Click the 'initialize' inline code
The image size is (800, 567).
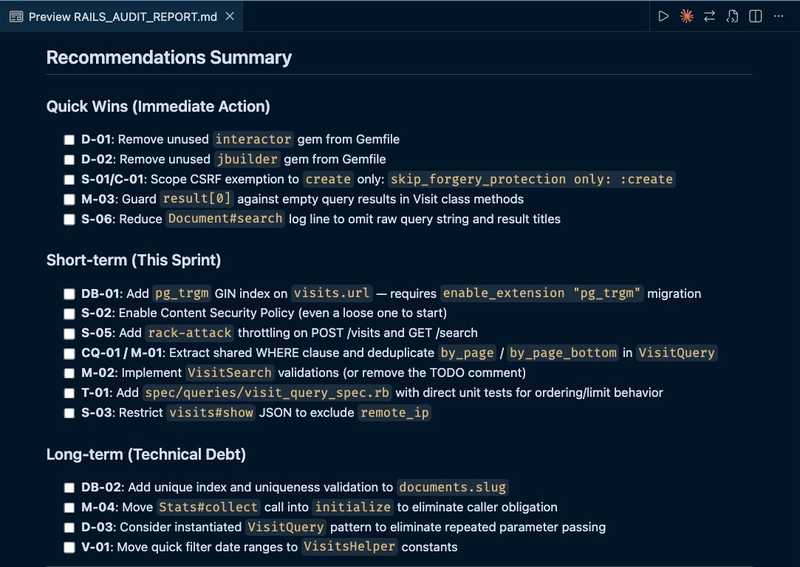click(353, 506)
